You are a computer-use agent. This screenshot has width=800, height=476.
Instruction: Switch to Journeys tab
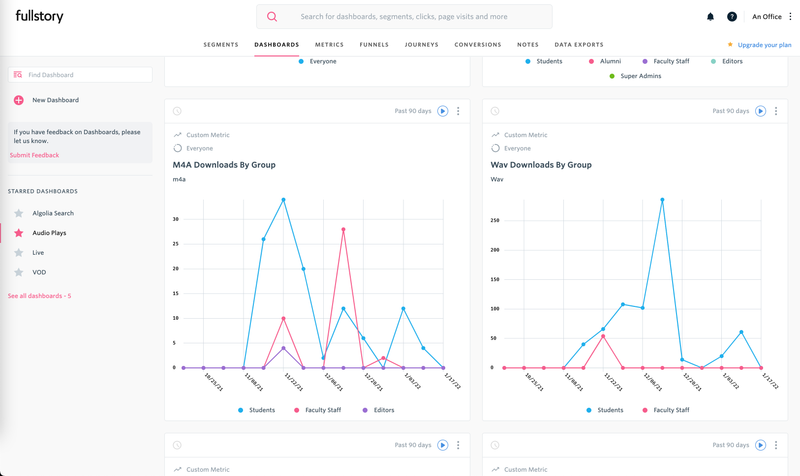(421, 45)
